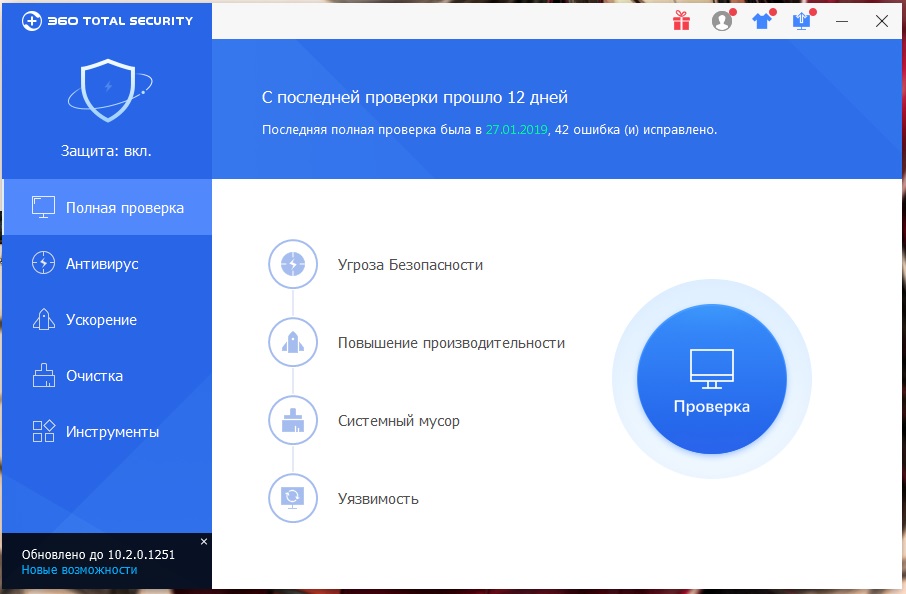Image resolution: width=906 pixels, height=594 pixels.
Task: Open the Инструменты section
Action: coord(107,432)
